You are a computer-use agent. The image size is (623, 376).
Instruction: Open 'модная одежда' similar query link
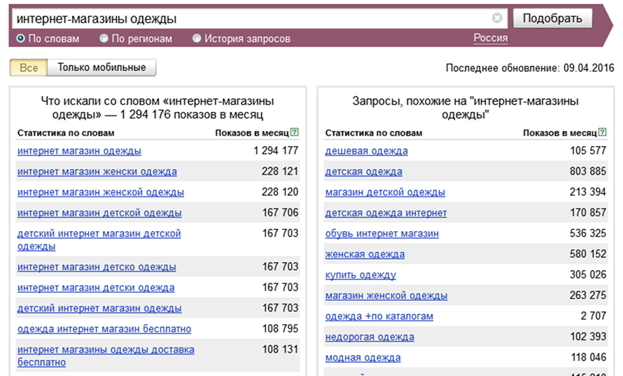pos(363,358)
